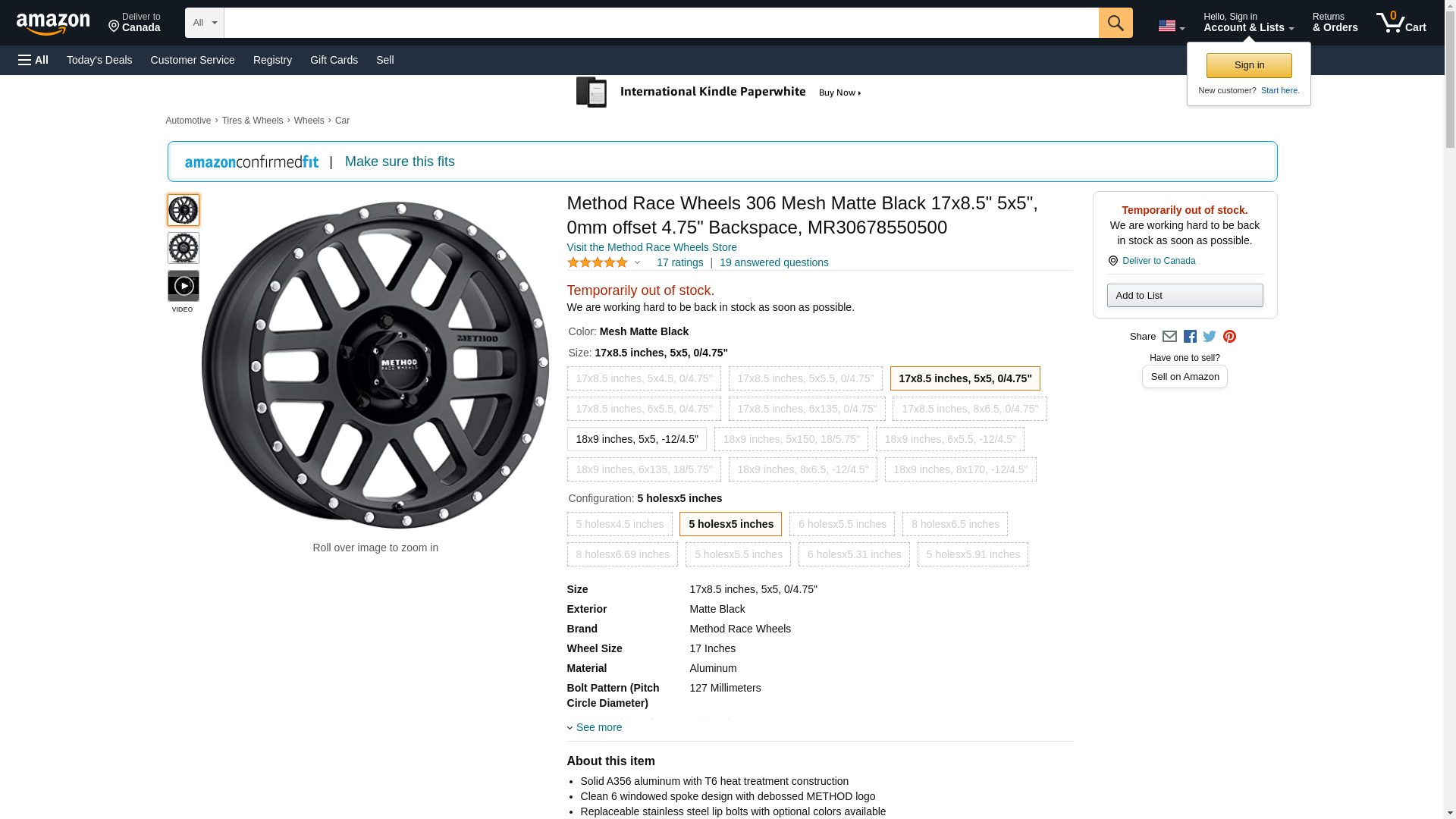Share product on Twitter
This screenshot has width=1456, height=819.
pos(1210,337)
